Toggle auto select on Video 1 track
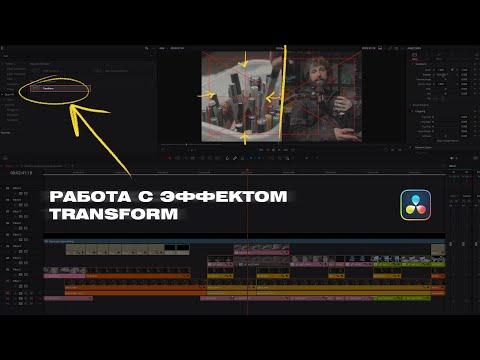Viewport: 480px width, 360px height. pos(20,286)
